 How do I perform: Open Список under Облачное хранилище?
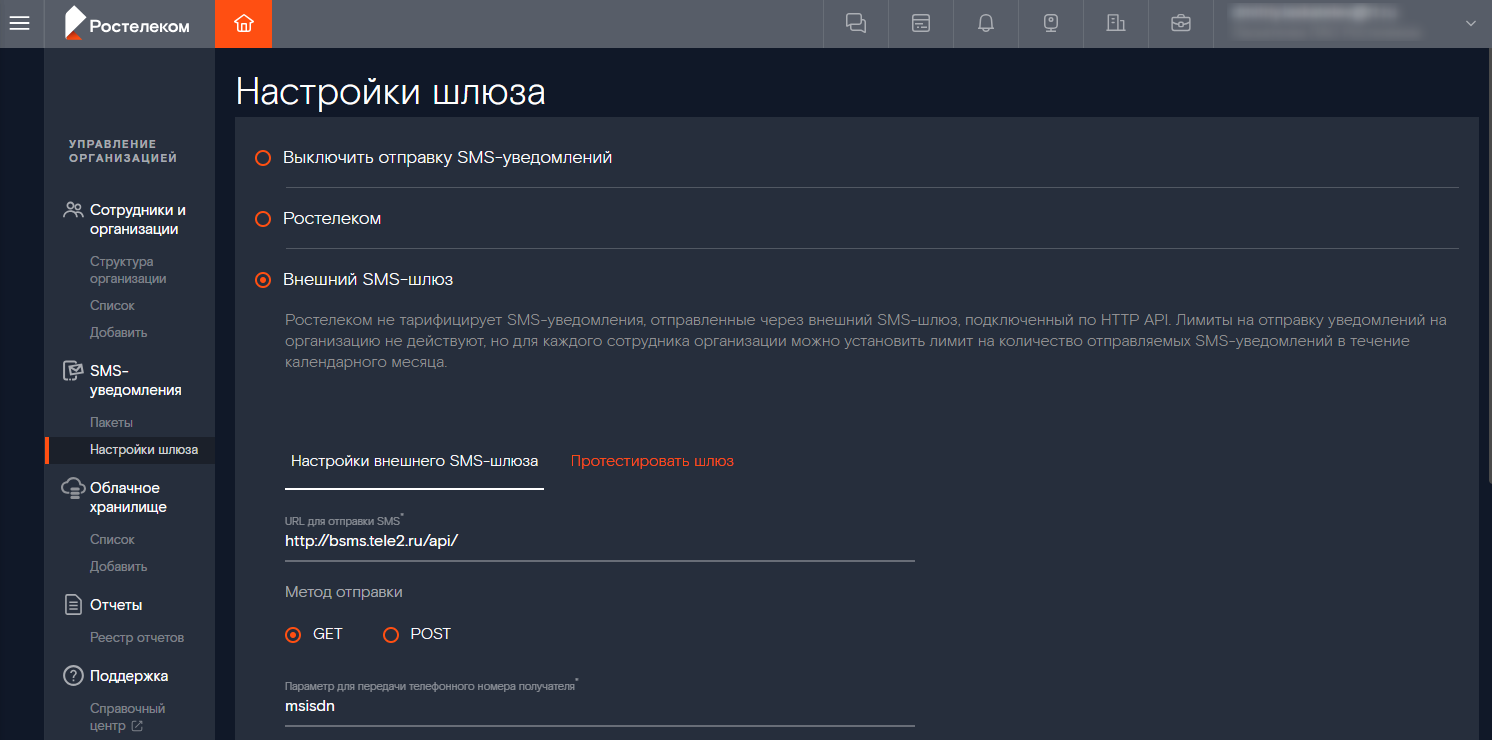(x=112, y=539)
